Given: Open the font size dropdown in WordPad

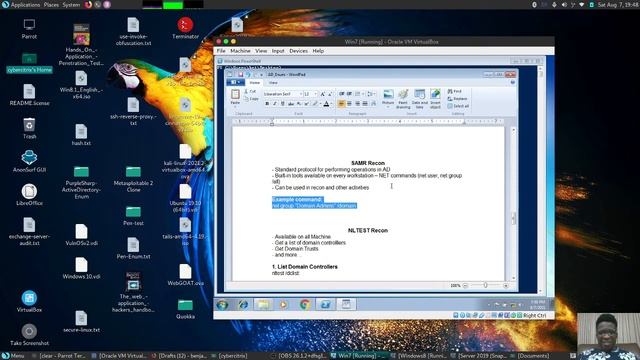Looking at the screenshot, I should (315, 94).
